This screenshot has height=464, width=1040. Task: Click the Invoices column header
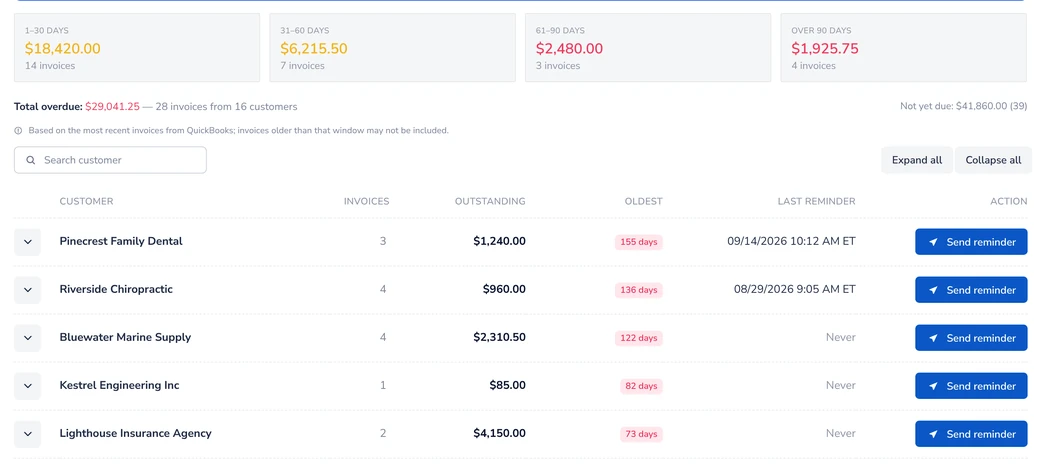pos(366,201)
